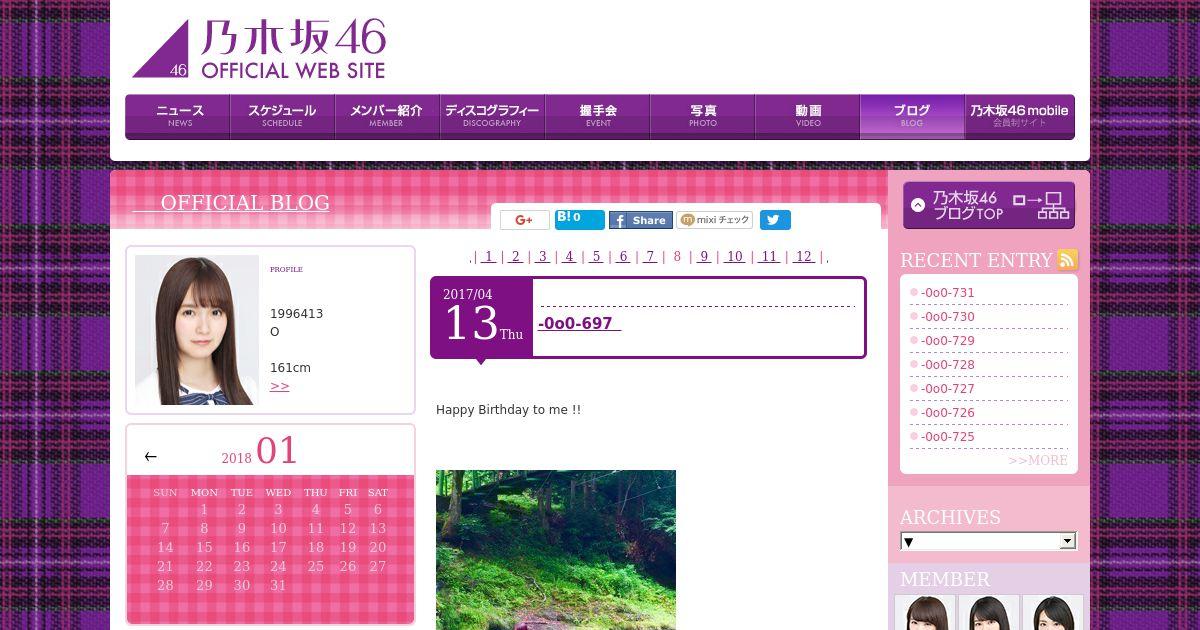
Task: Select calendar date 31
Action: [x=278, y=585]
